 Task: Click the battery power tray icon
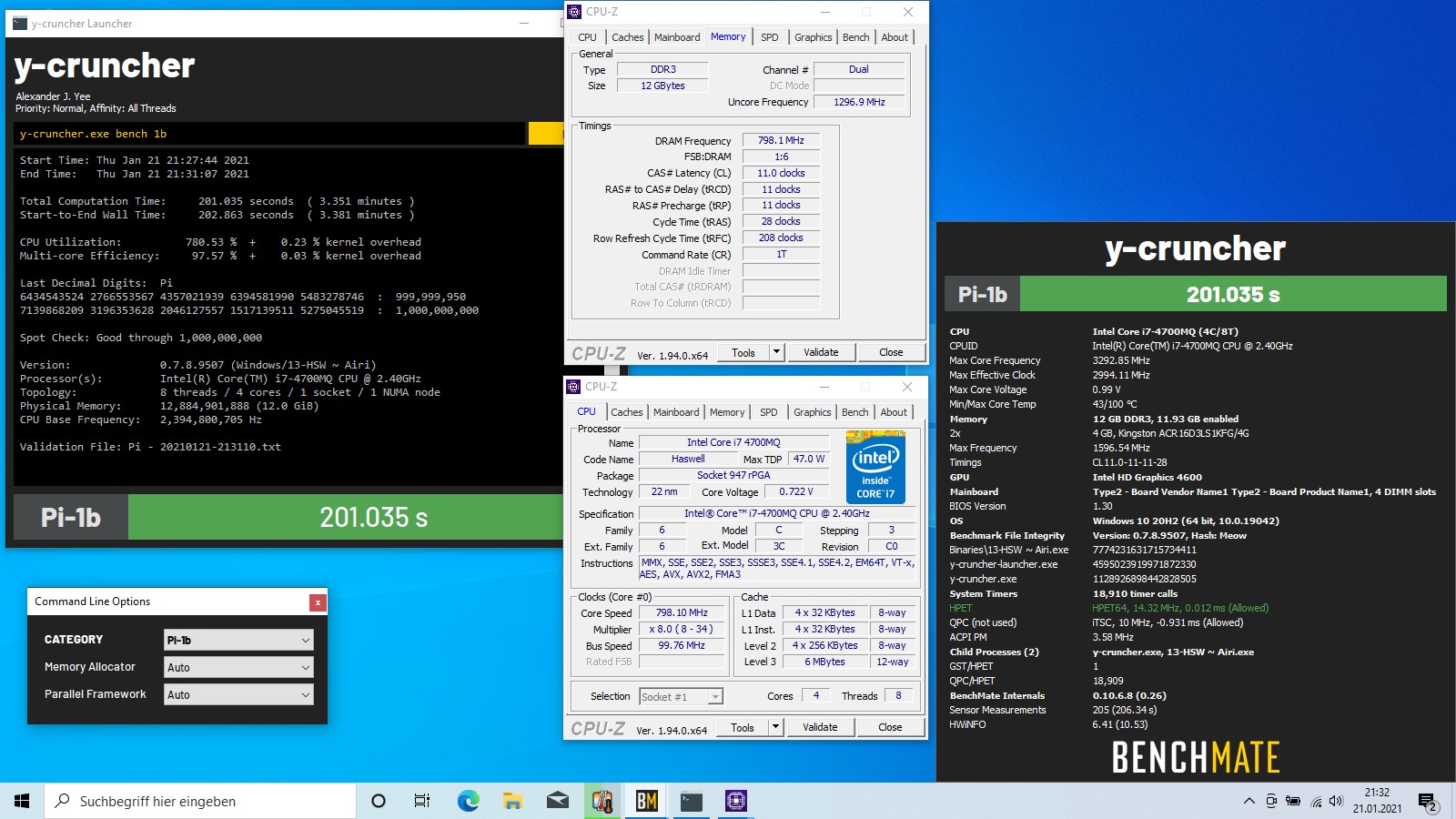point(1293,801)
